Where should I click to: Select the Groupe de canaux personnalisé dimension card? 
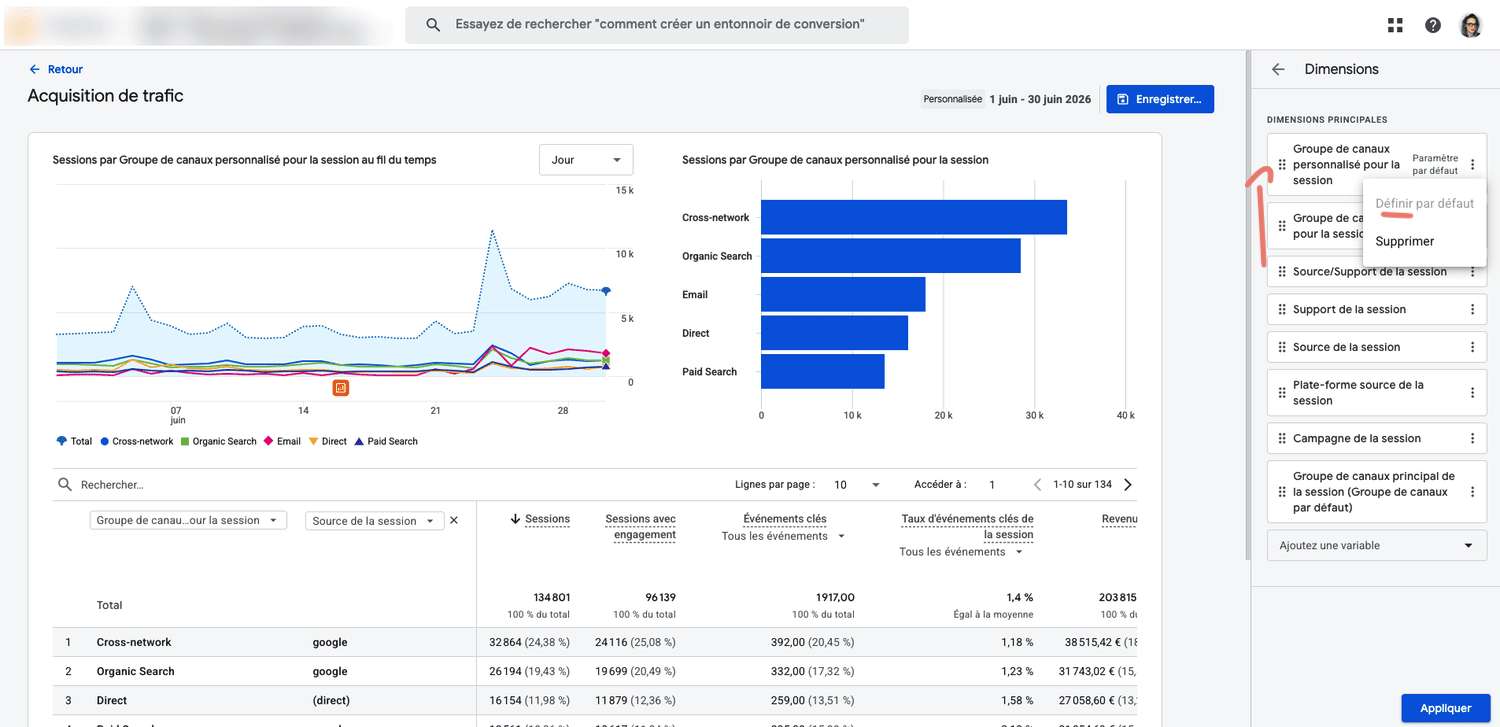click(1377, 165)
